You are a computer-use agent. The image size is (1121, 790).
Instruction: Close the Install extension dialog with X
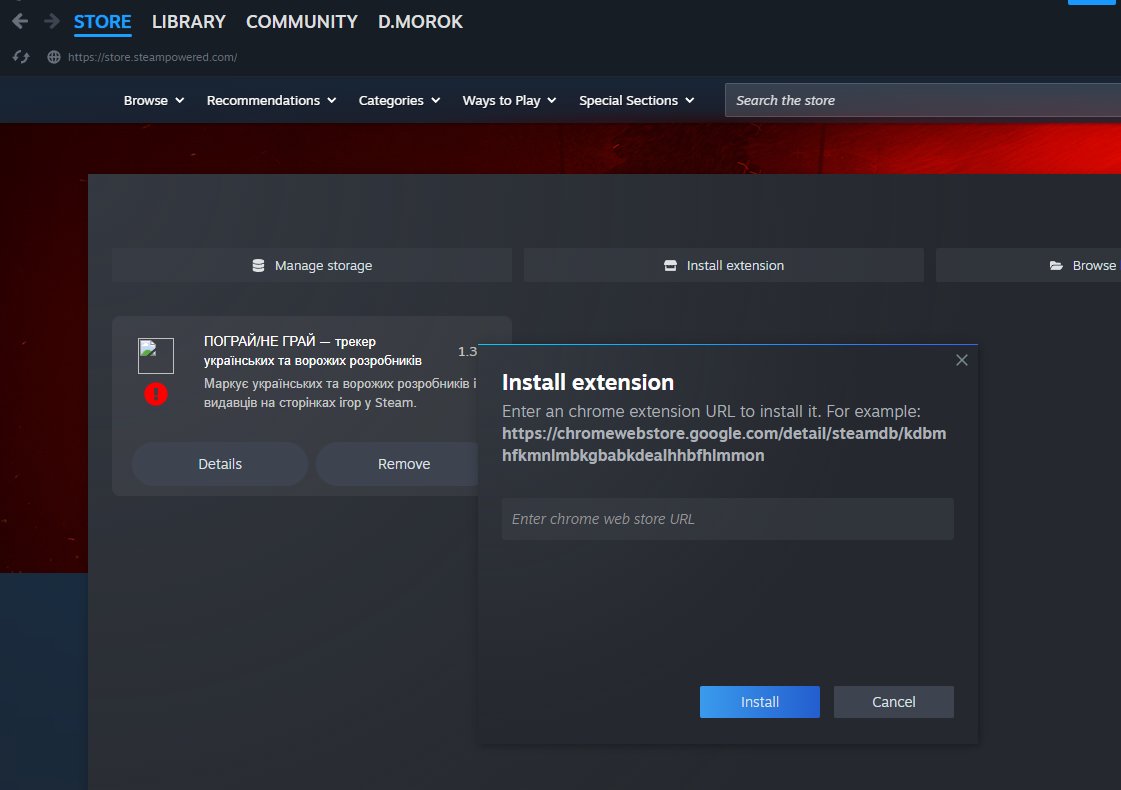click(962, 360)
